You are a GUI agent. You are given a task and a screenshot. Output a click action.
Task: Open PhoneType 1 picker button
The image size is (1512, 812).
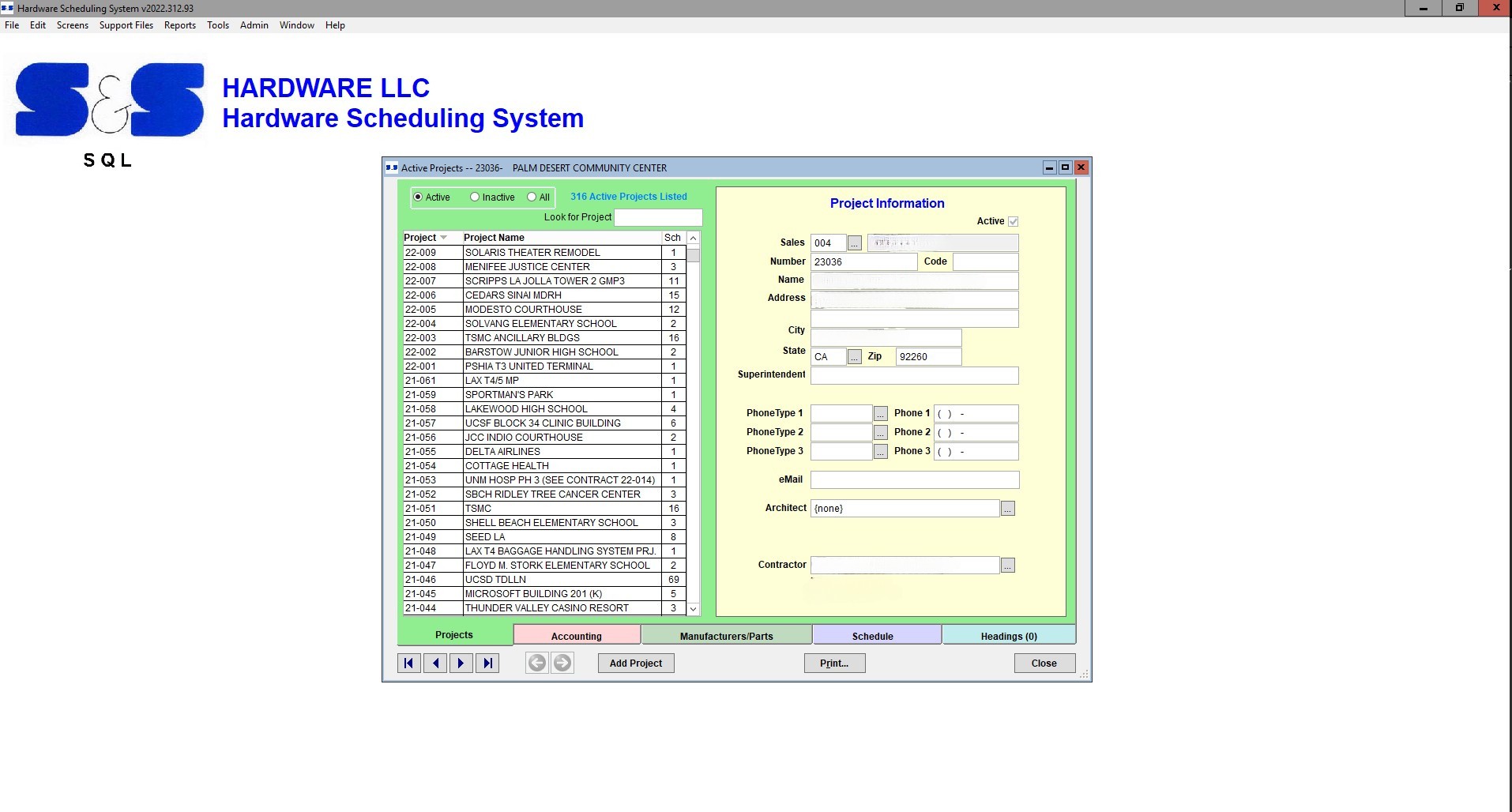tap(880, 414)
